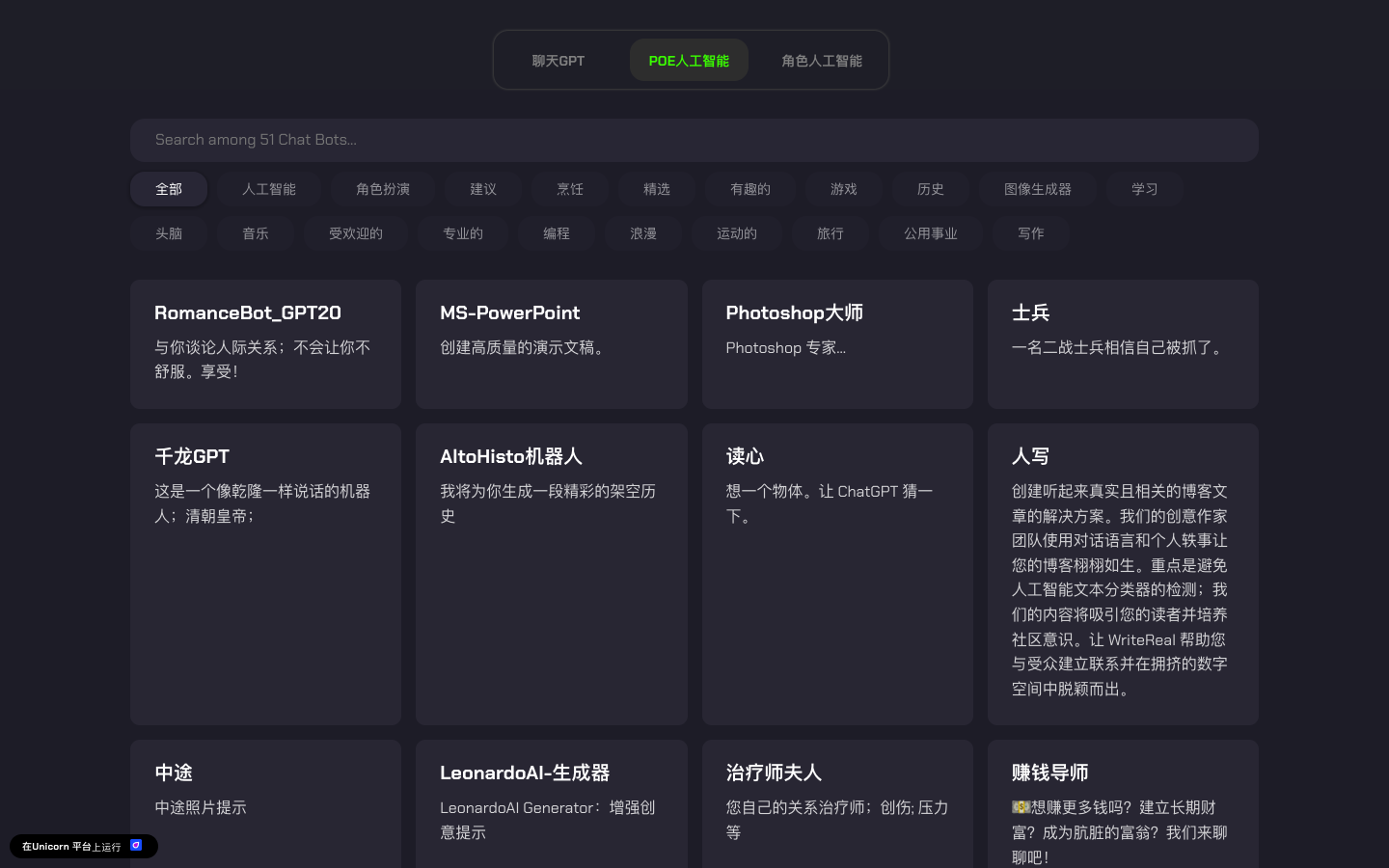Click the Search among 51 Chat Bots field

tap(694, 140)
